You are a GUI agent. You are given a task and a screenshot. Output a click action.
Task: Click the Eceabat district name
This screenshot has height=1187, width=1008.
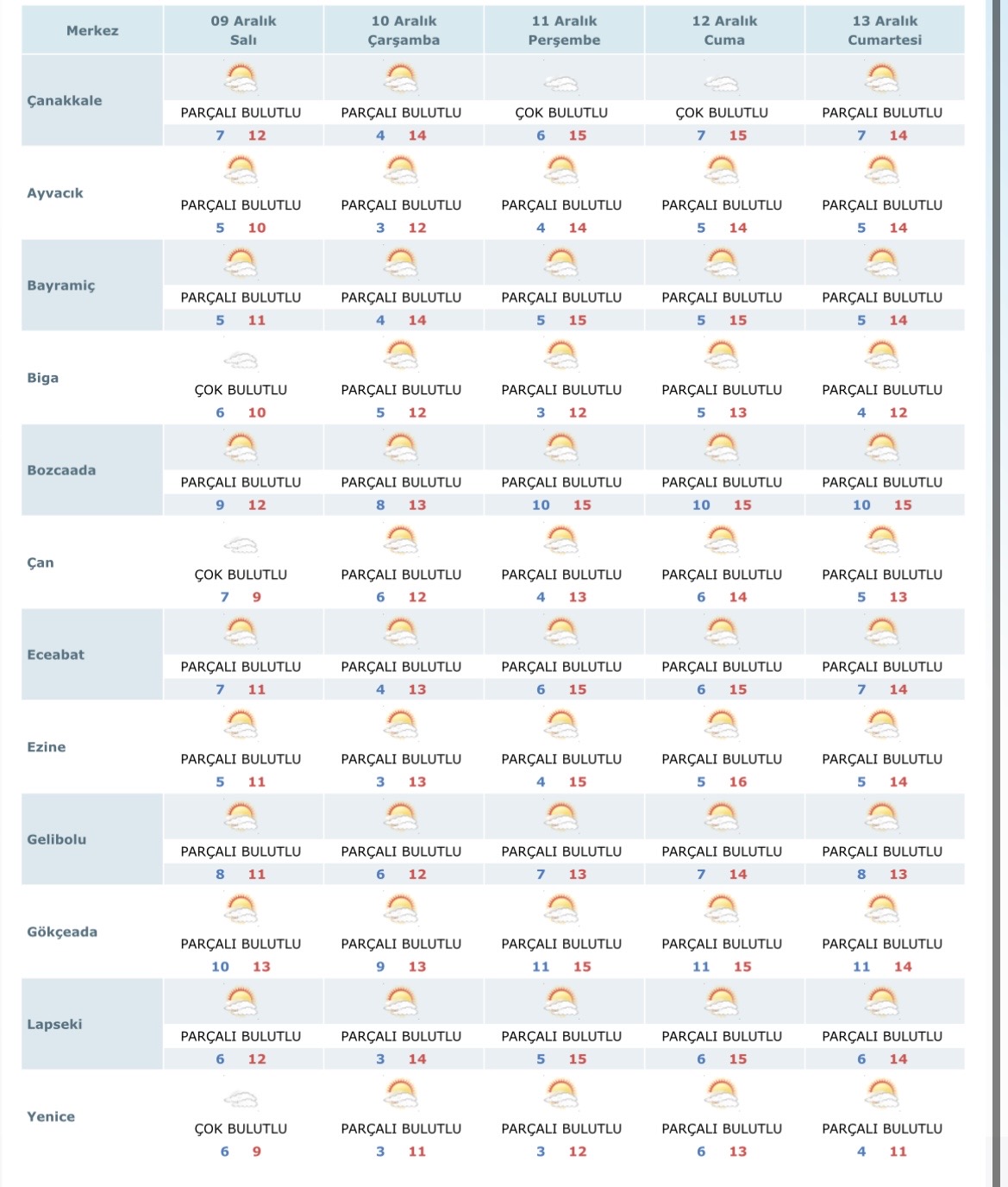(x=56, y=655)
